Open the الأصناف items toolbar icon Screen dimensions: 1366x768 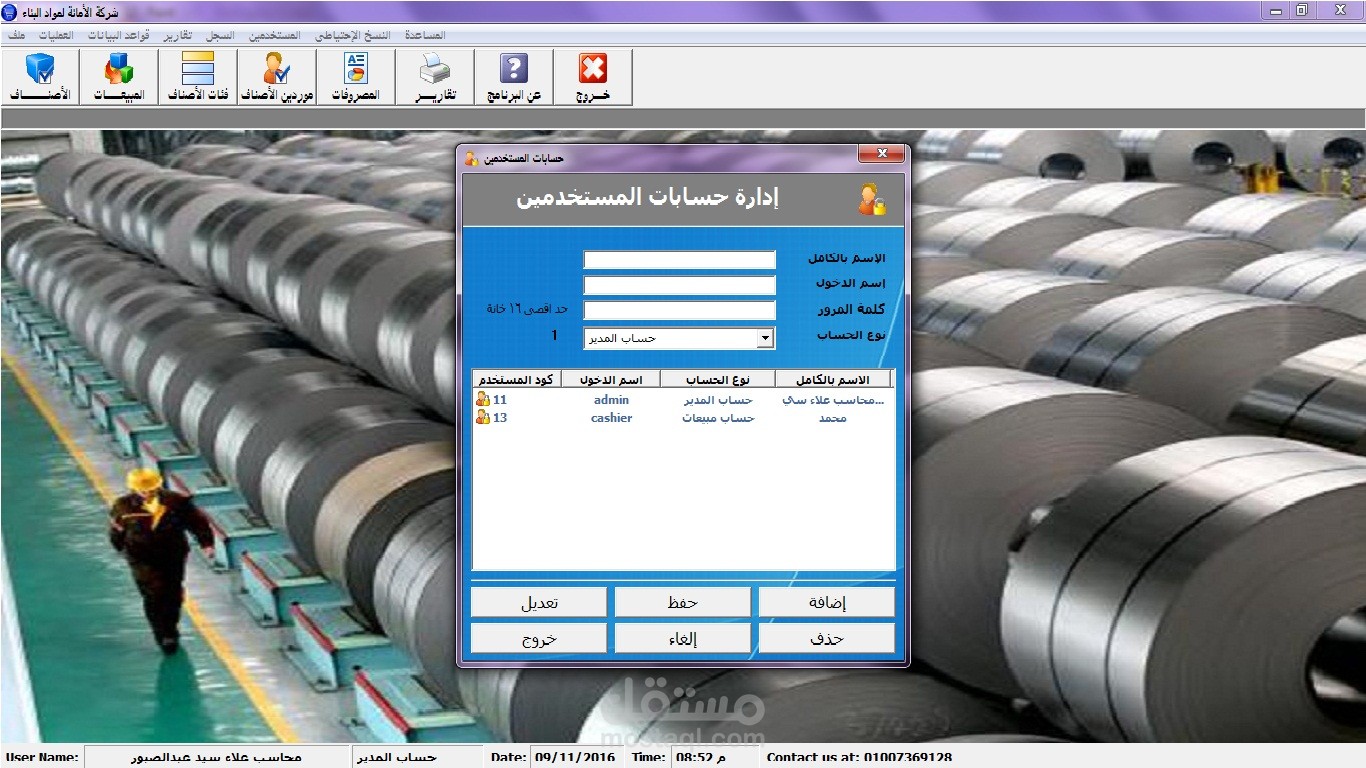pyautogui.click(x=40, y=77)
